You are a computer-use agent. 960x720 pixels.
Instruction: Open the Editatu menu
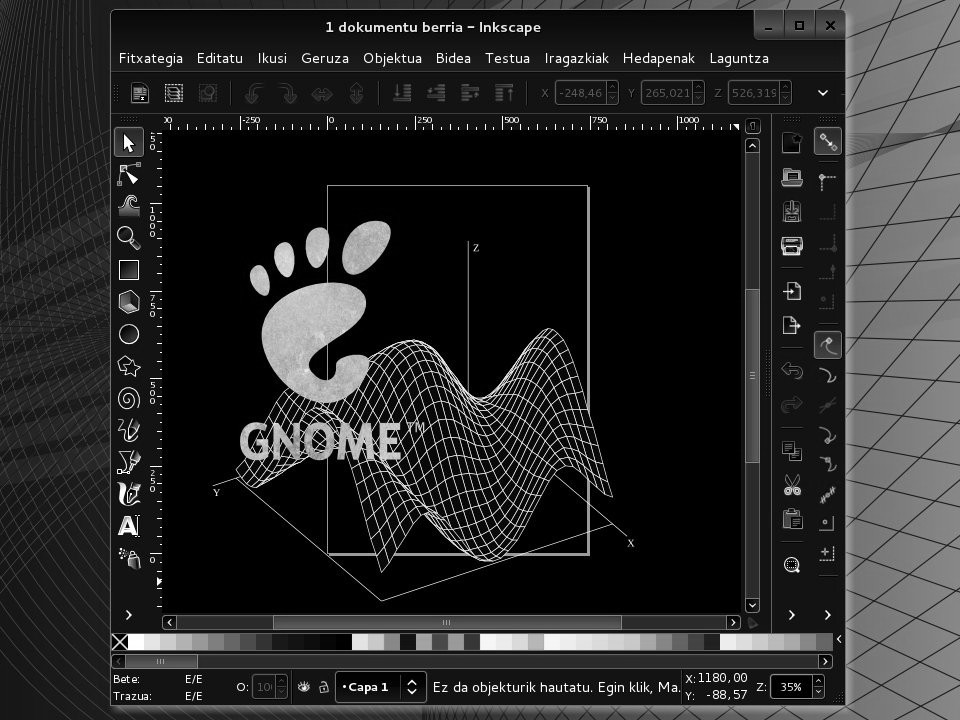point(220,58)
